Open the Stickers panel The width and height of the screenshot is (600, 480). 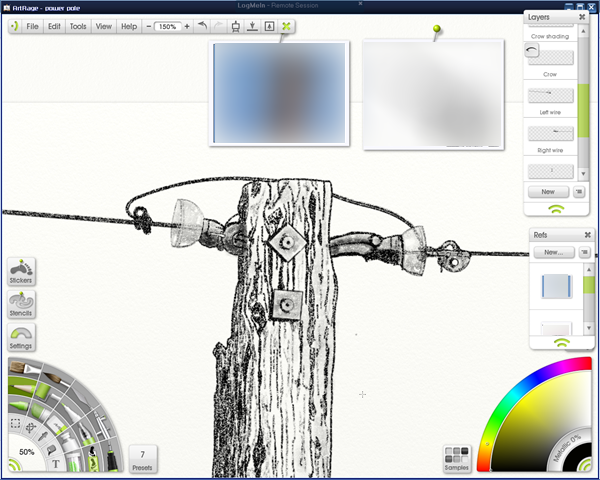pyautogui.click(x=21, y=271)
